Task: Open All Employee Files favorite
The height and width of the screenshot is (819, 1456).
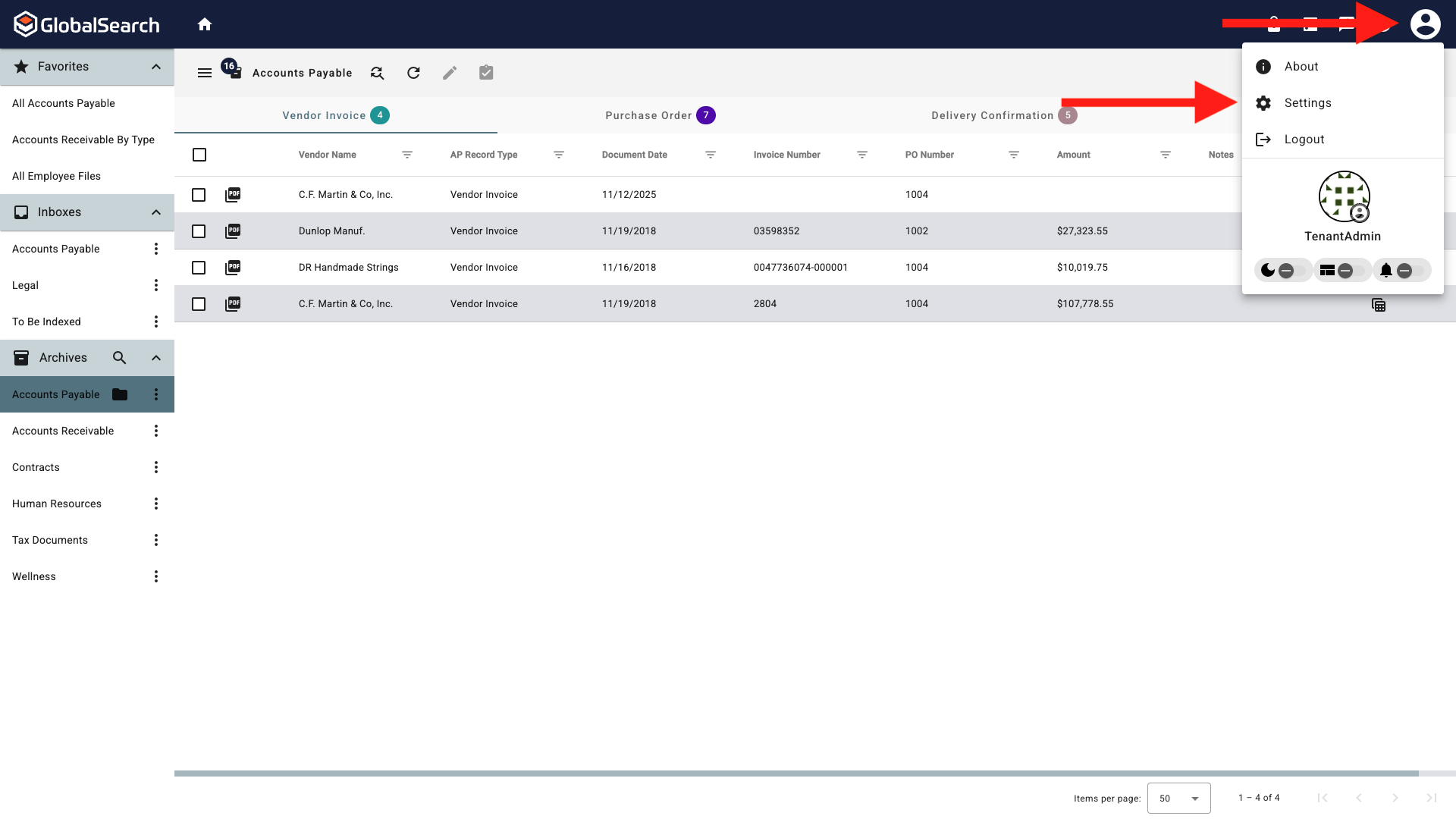Action: [56, 176]
